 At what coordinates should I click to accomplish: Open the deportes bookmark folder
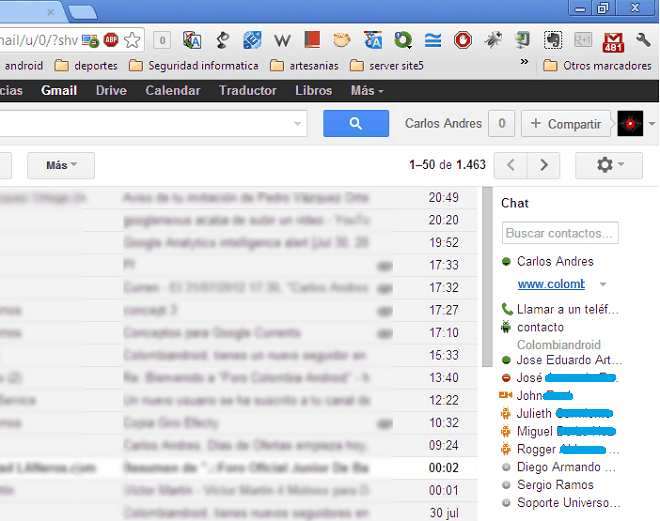click(86, 66)
